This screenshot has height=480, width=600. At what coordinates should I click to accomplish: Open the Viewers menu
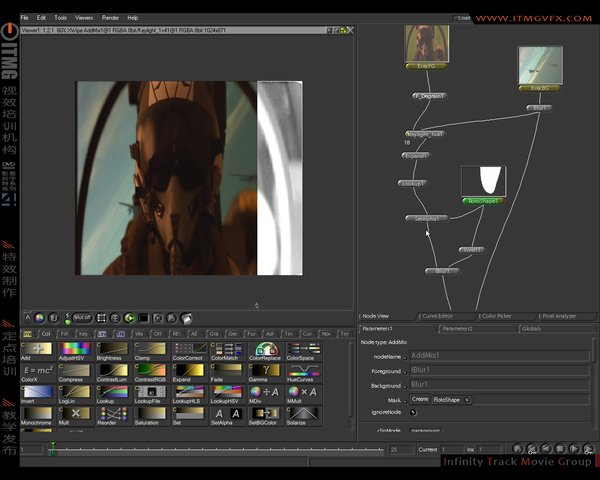[84, 18]
